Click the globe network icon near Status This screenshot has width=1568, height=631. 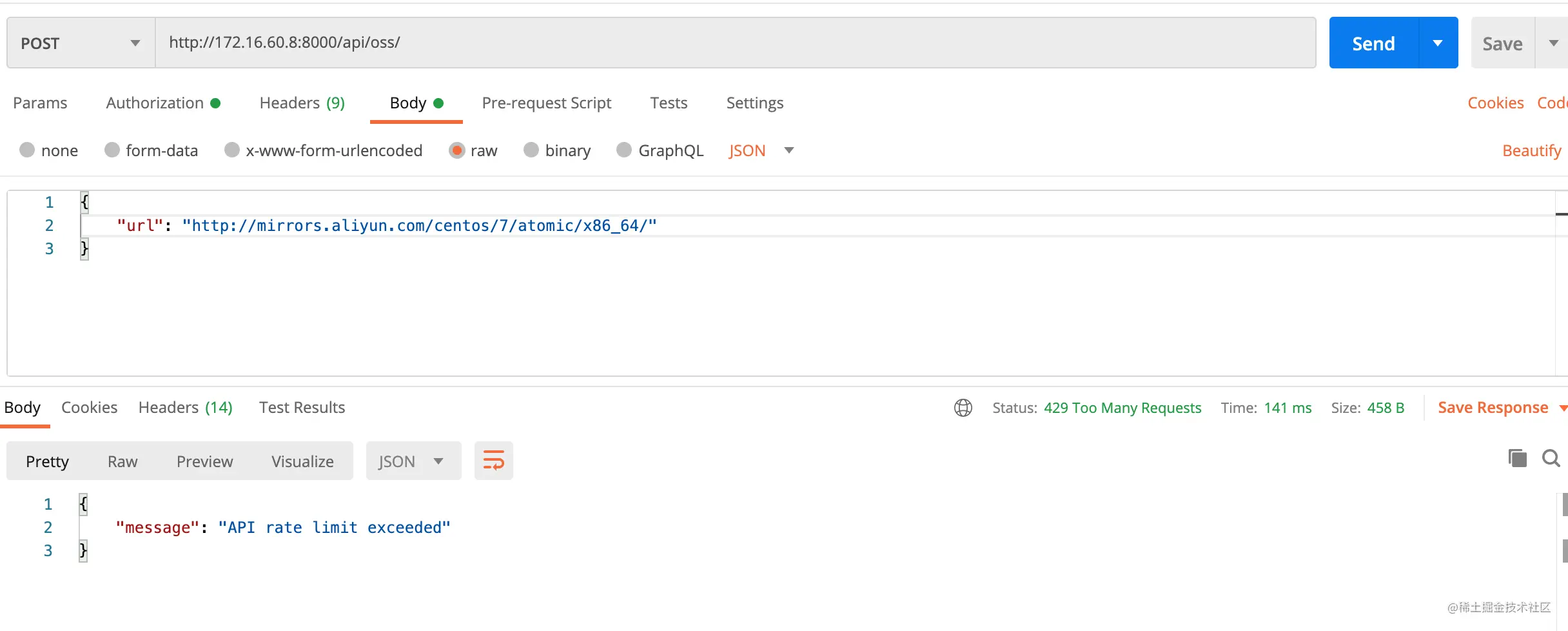pyautogui.click(x=963, y=408)
